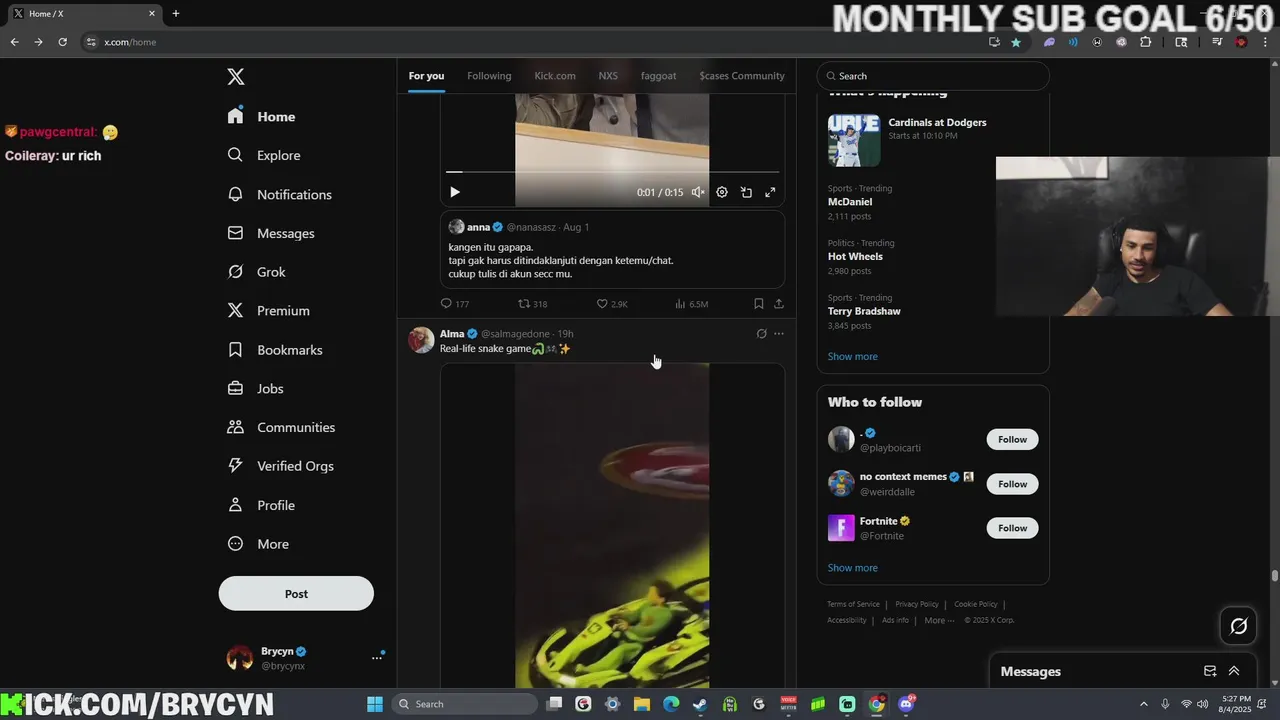This screenshot has width=1280, height=720.
Task: Click the Verified Orgs lightning icon
Action: coord(235,466)
